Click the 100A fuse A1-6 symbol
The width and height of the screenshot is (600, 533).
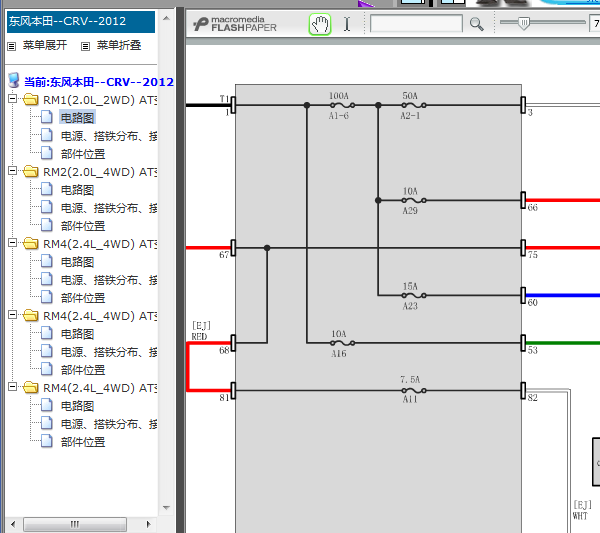pyautogui.click(x=342, y=105)
